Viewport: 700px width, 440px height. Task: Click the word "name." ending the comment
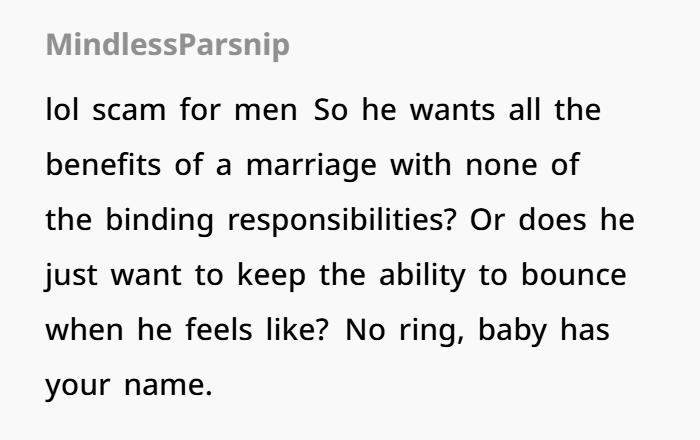tap(168, 385)
